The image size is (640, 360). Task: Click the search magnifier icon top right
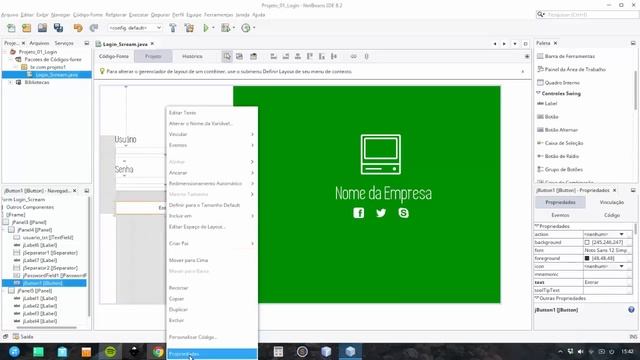(x=541, y=14)
